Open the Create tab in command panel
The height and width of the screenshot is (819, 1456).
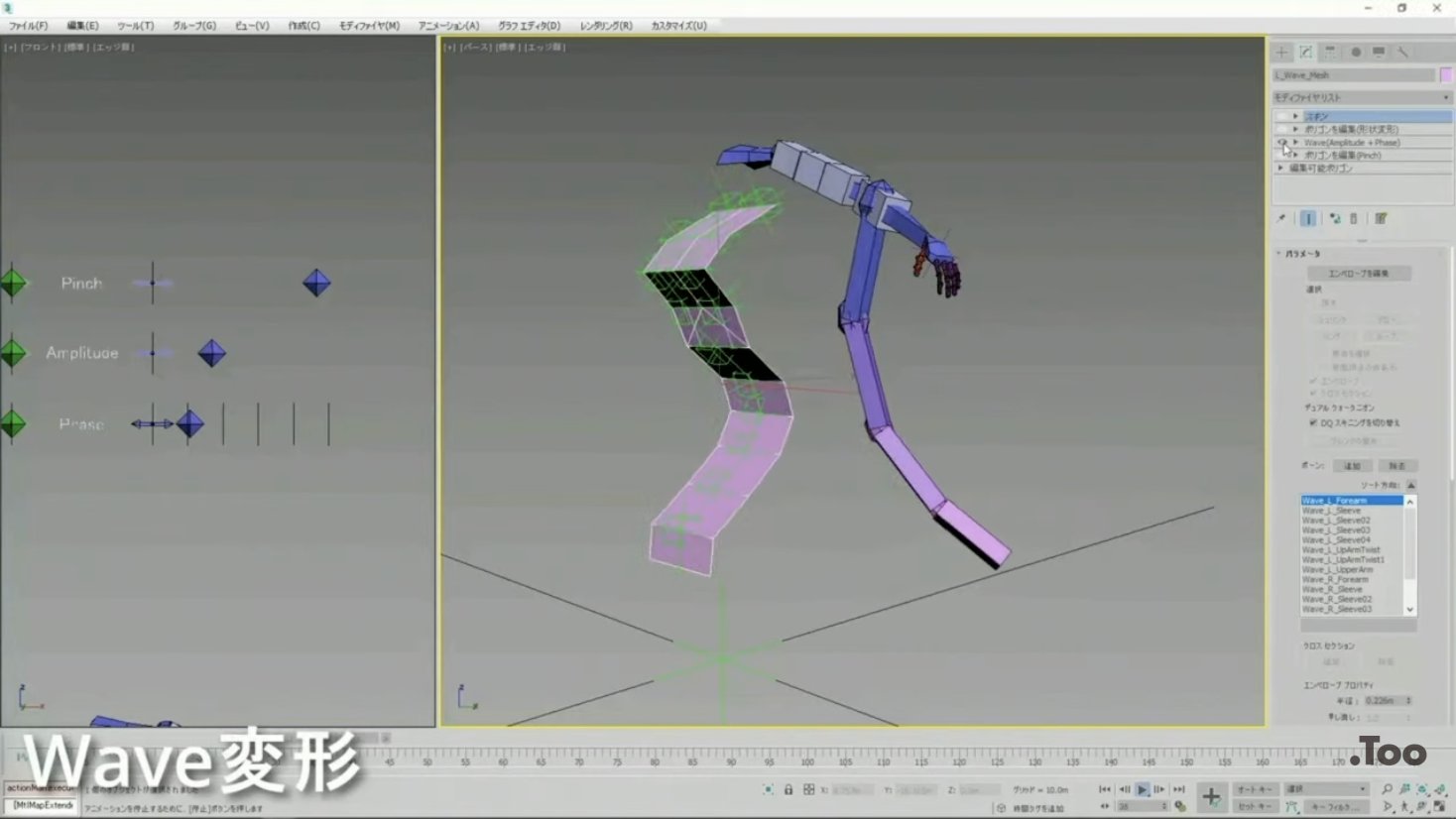tap(1282, 53)
